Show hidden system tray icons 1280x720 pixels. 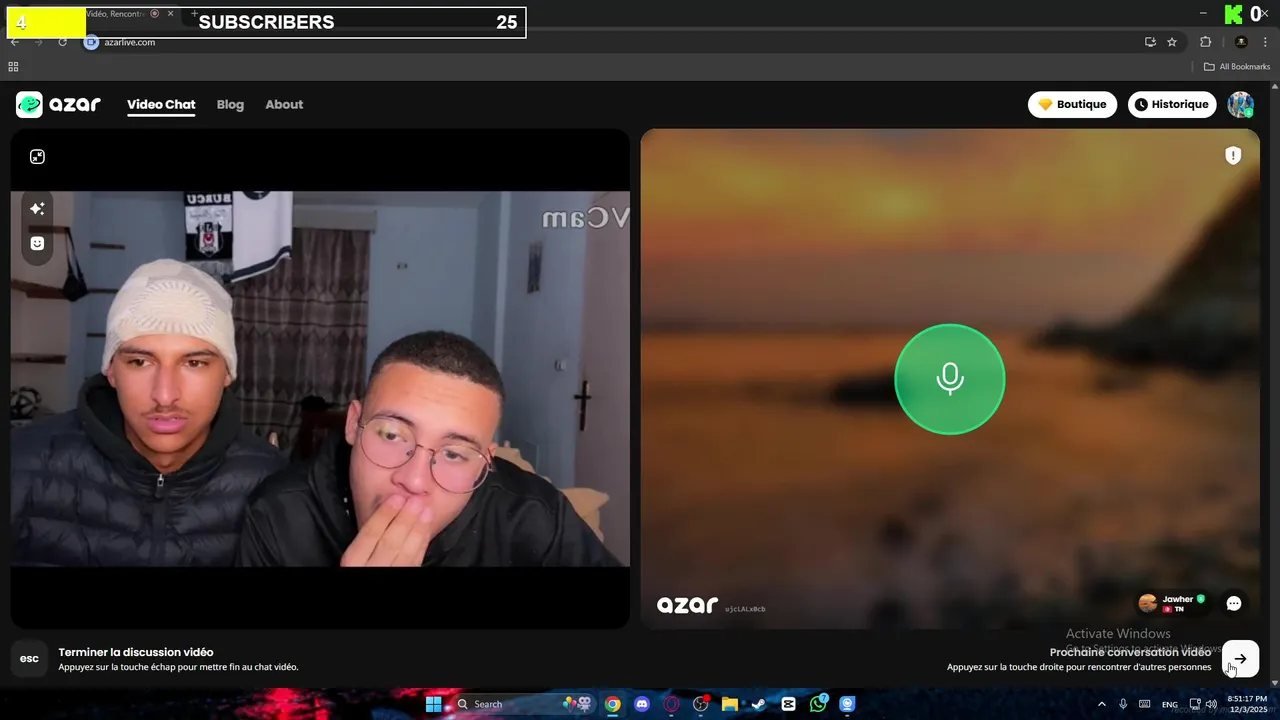coord(1102,704)
